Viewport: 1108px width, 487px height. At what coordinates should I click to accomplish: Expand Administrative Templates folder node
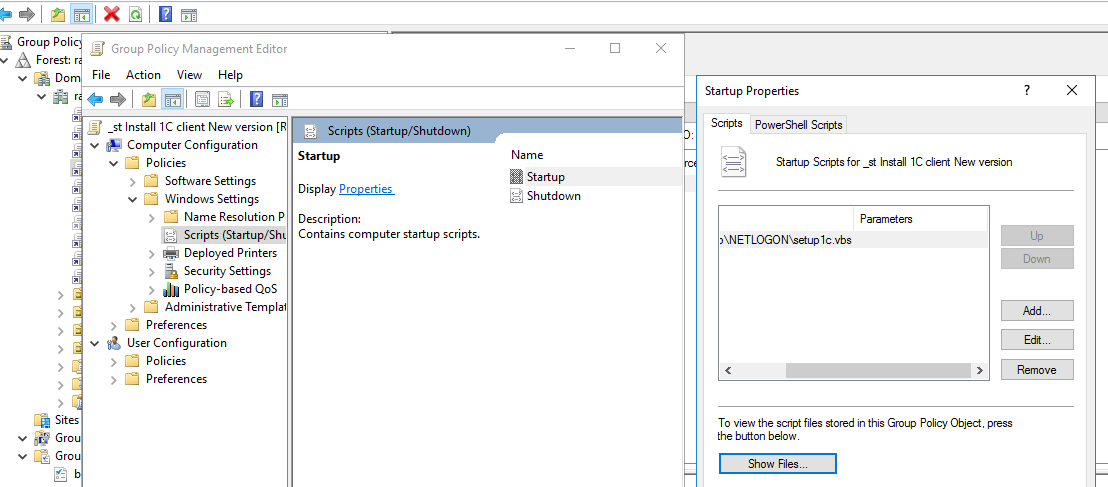coord(133,307)
